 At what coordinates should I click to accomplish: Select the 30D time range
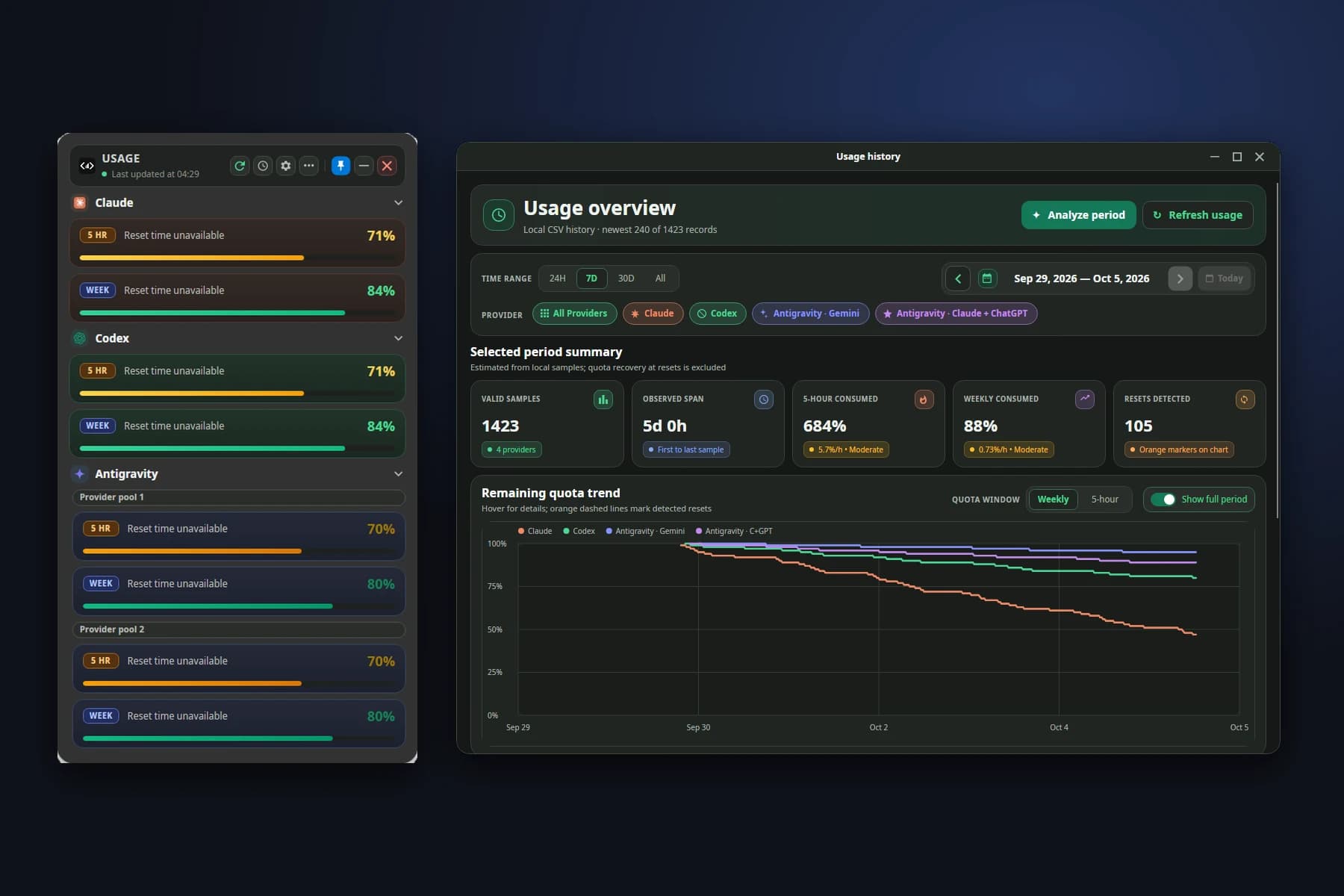(626, 279)
